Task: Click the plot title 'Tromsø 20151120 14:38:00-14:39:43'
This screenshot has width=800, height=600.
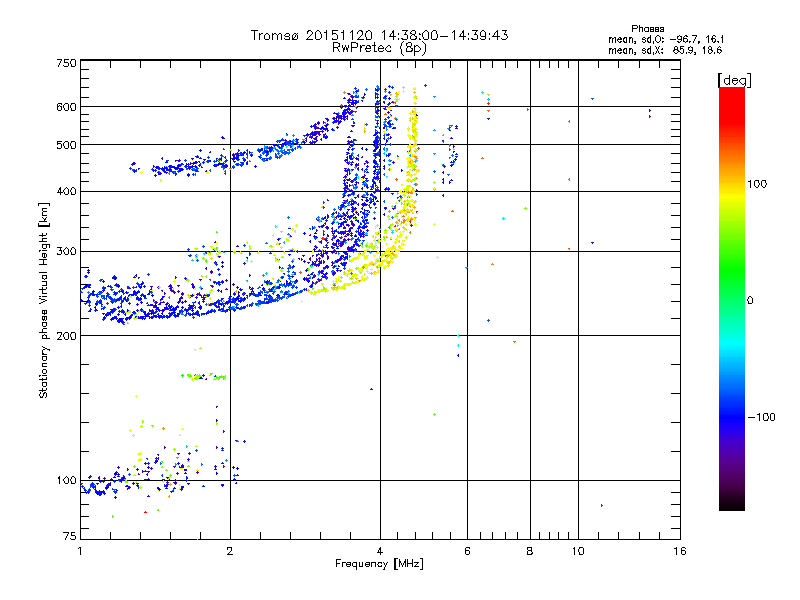Action: click(379, 35)
